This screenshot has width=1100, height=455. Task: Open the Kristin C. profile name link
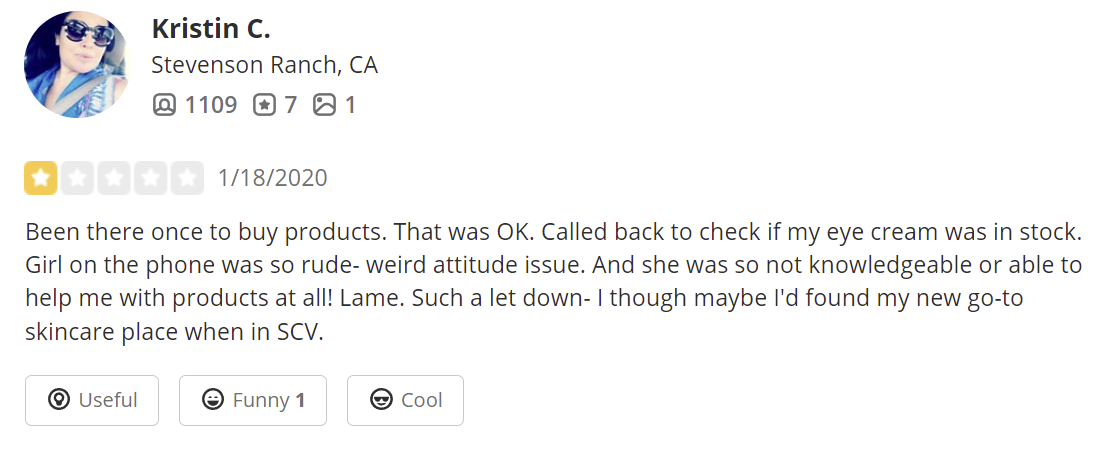(x=210, y=29)
